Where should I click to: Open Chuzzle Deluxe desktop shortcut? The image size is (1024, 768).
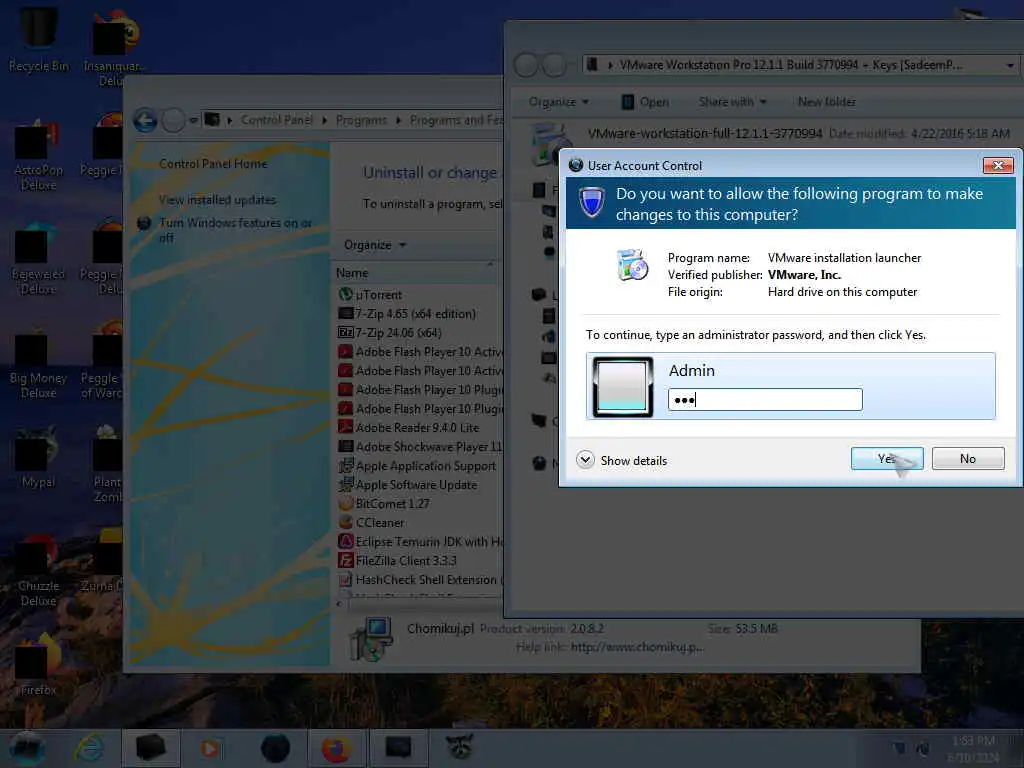coord(39,571)
